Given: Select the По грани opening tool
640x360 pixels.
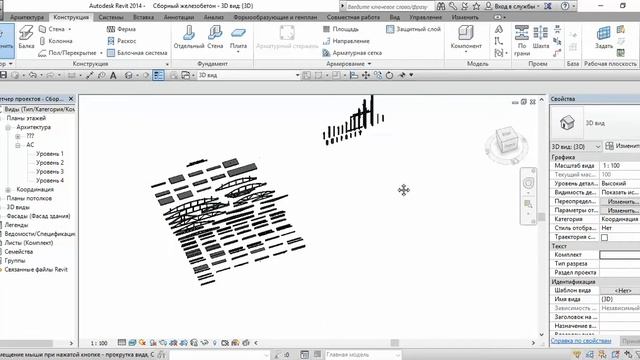Looking at the screenshot, I should click(522, 40).
